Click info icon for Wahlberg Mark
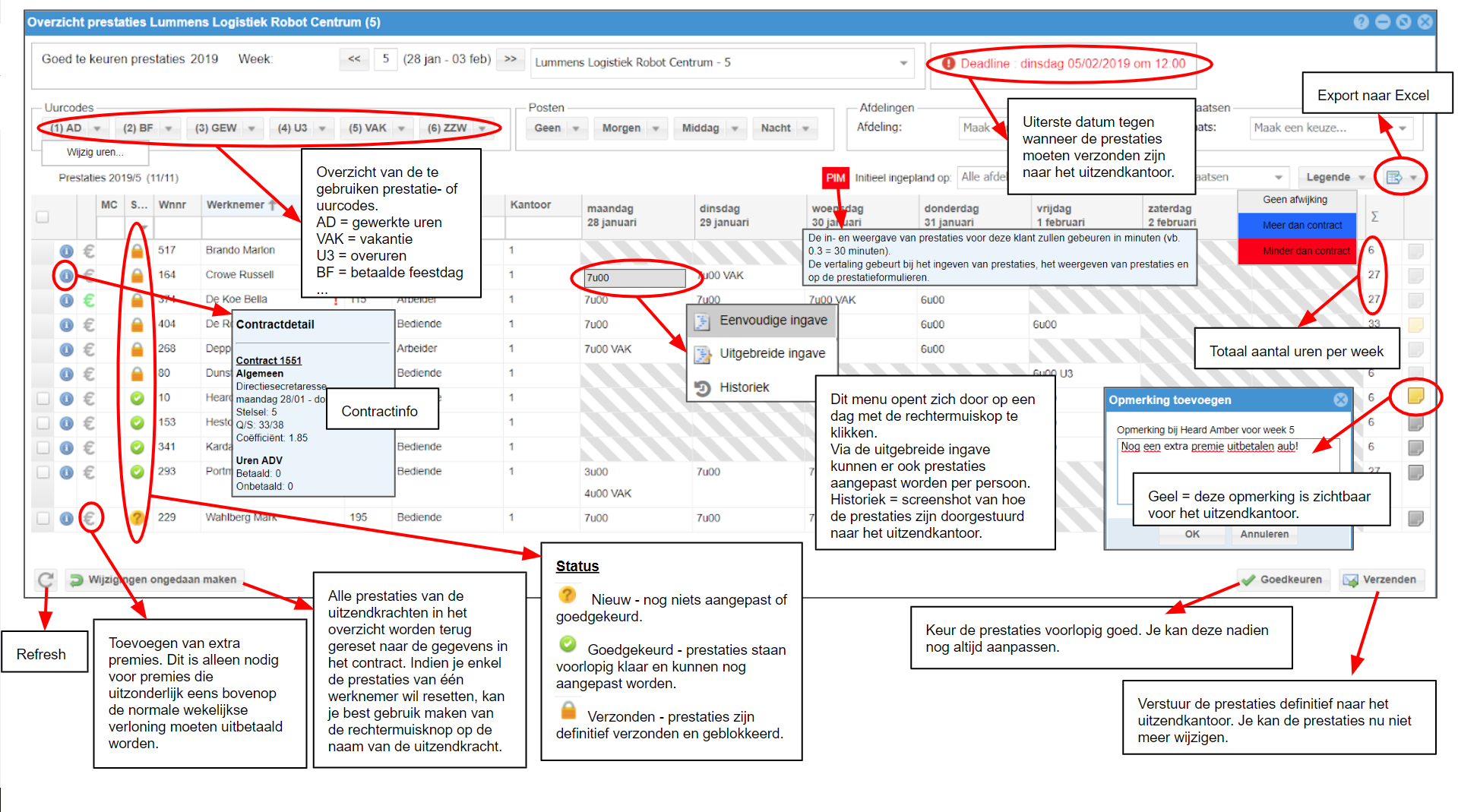This screenshot has width=1458, height=812. (x=67, y=518)
